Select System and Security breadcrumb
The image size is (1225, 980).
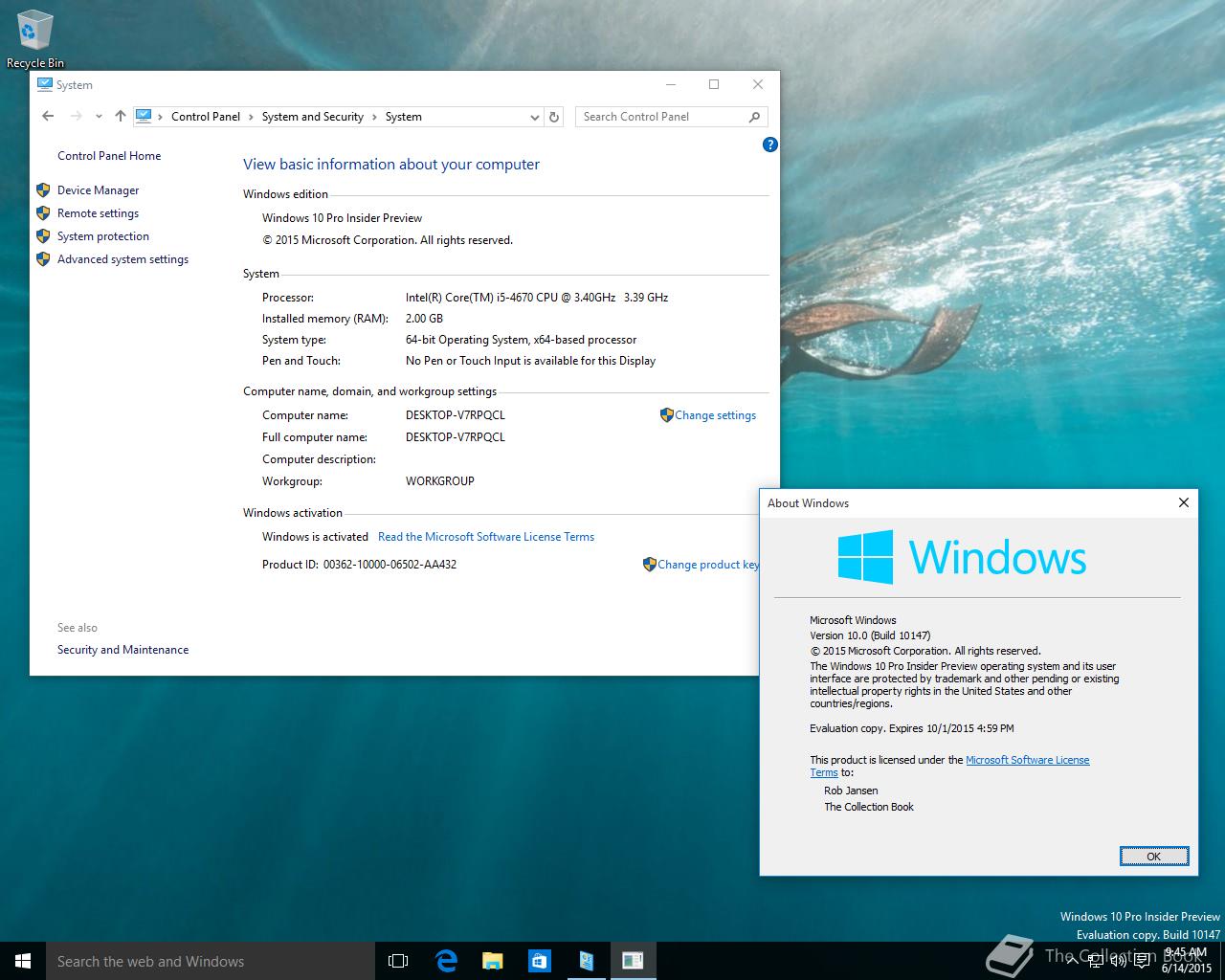[x=313, y=117]
